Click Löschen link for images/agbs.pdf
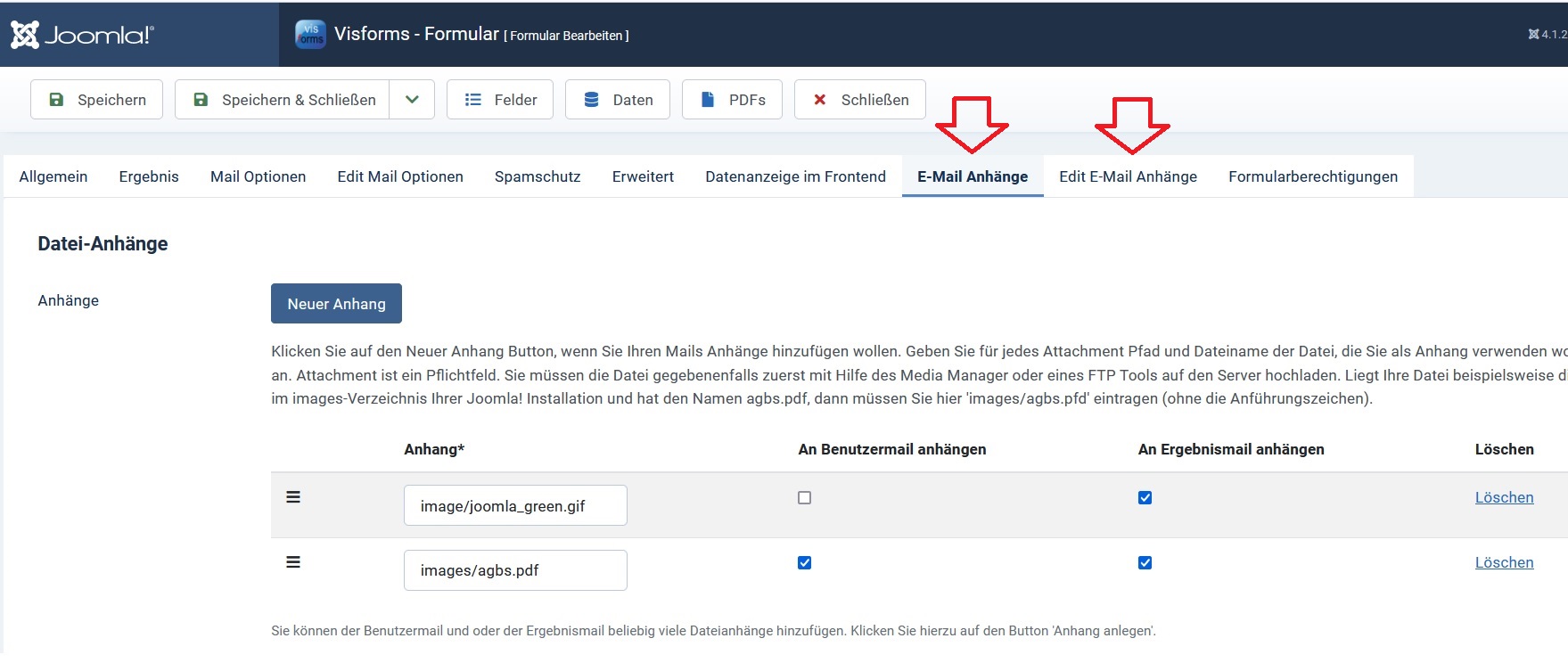This screenshot has height=671, width=1568. [1504, 562]
